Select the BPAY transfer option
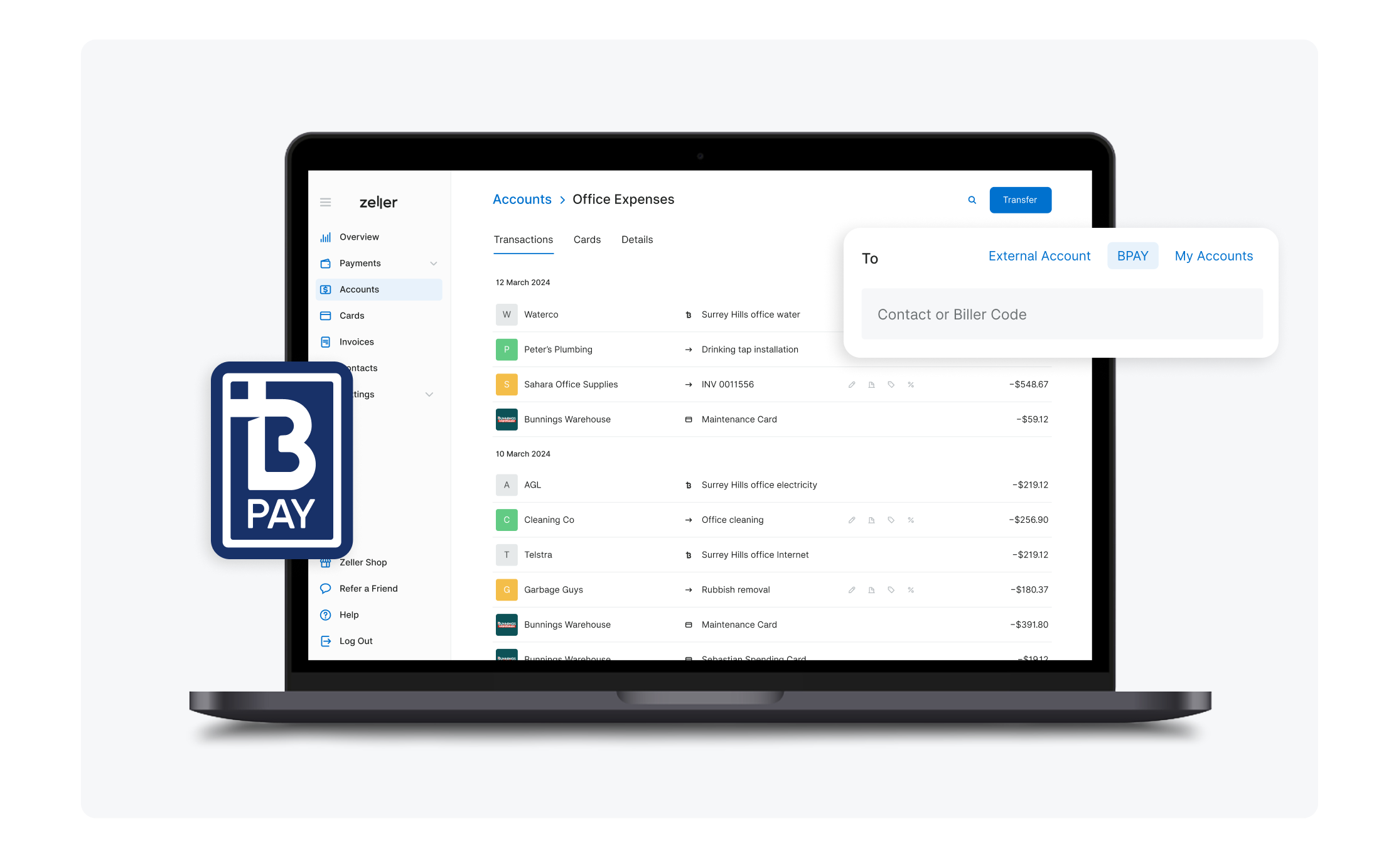Viewport: 1374px width, 868px height. [x=1132, y=256]
